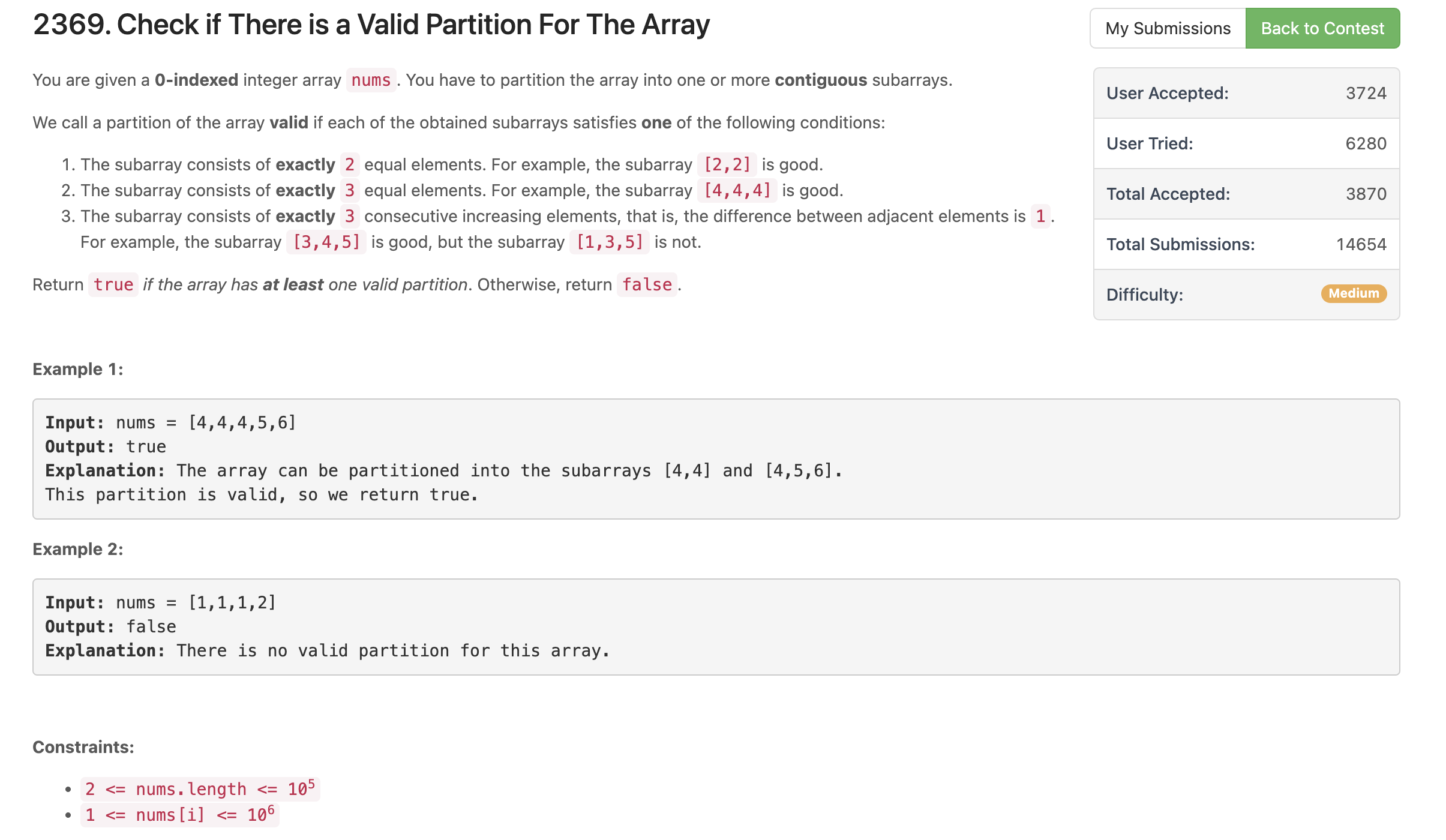Click the Example 1 heading
Screen dimensions: 1446x840
(78, 369)
